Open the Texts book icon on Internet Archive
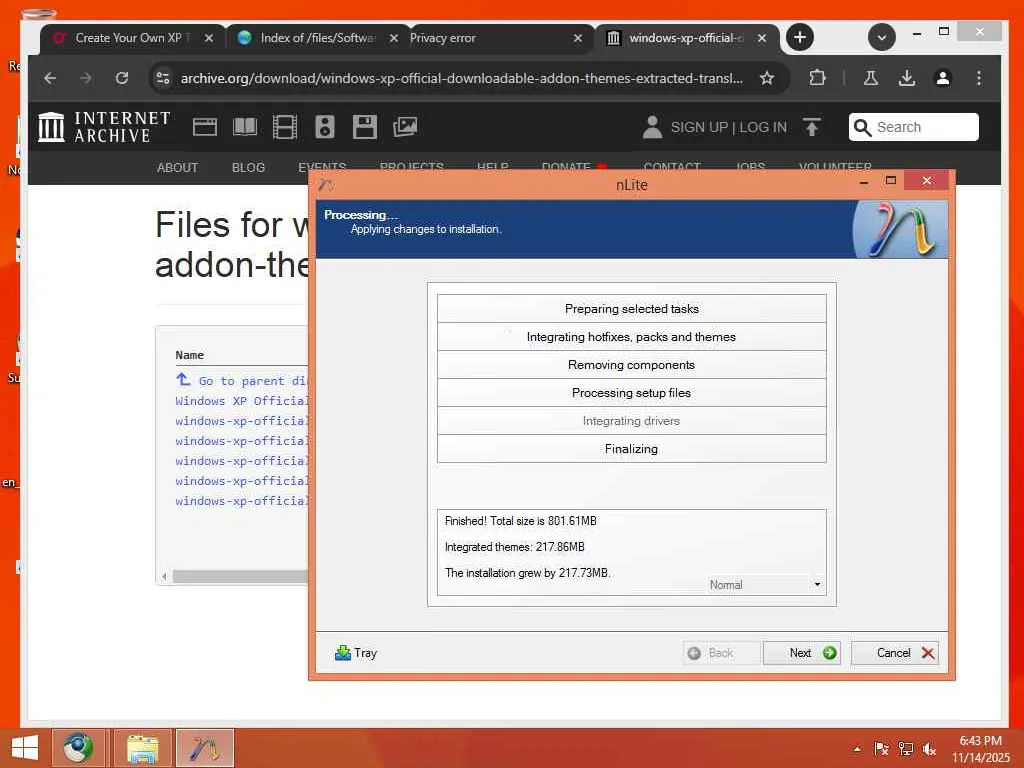 pyautogui.click(x=245, y=127)
